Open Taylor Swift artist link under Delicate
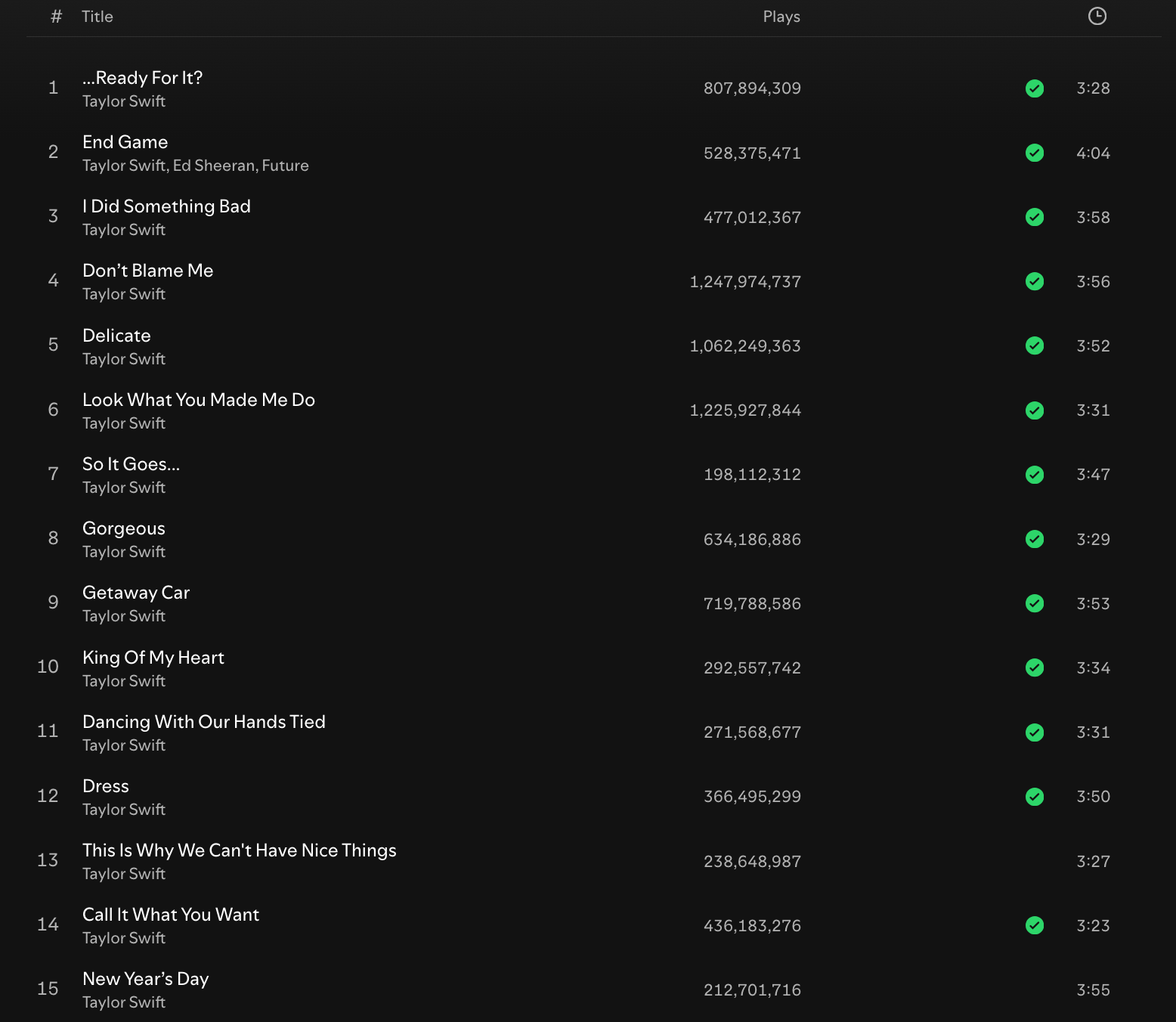 point(124,359)
